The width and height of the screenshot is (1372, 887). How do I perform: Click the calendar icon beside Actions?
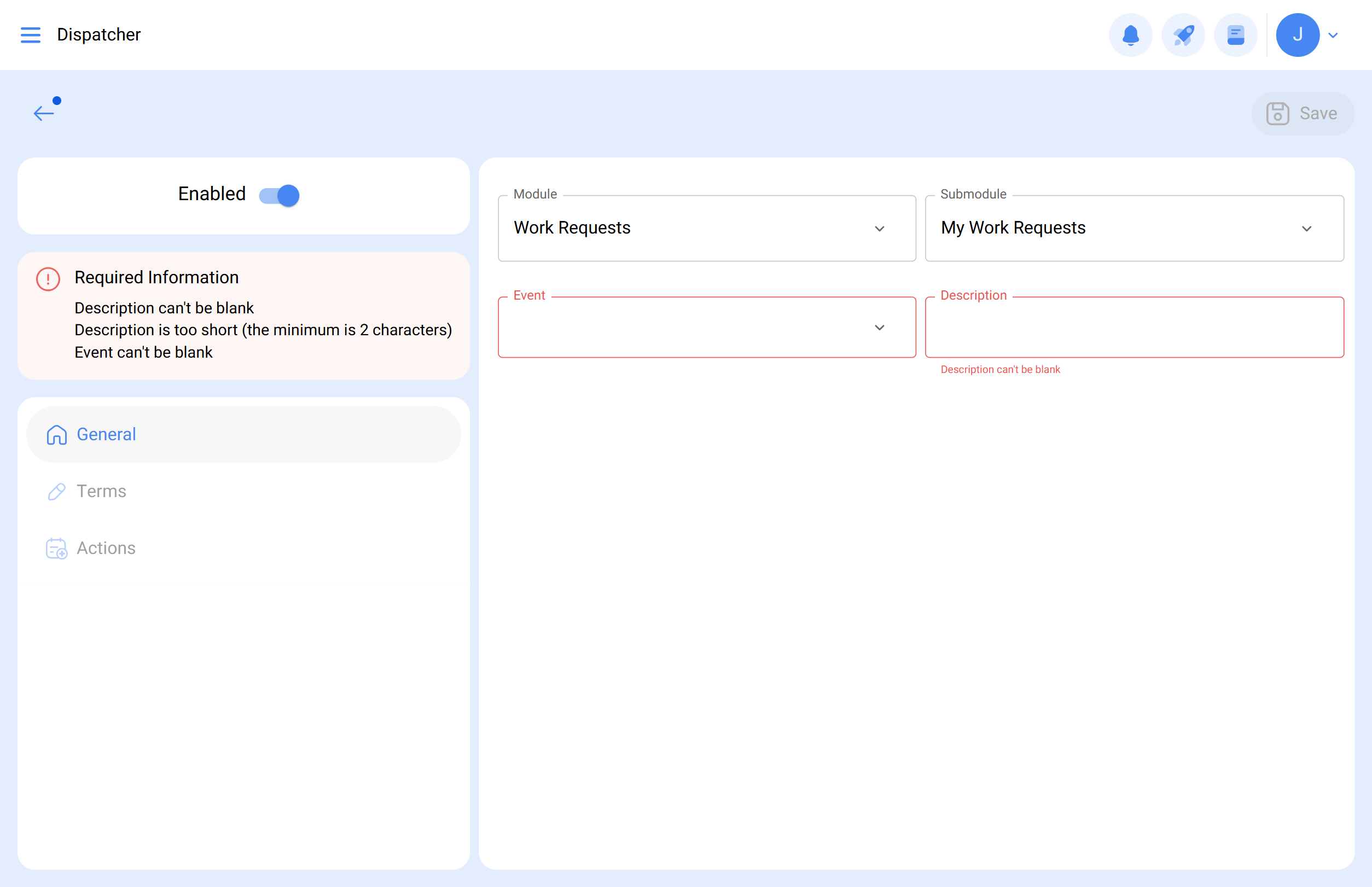pyautogui.click(x=56, y=548)
